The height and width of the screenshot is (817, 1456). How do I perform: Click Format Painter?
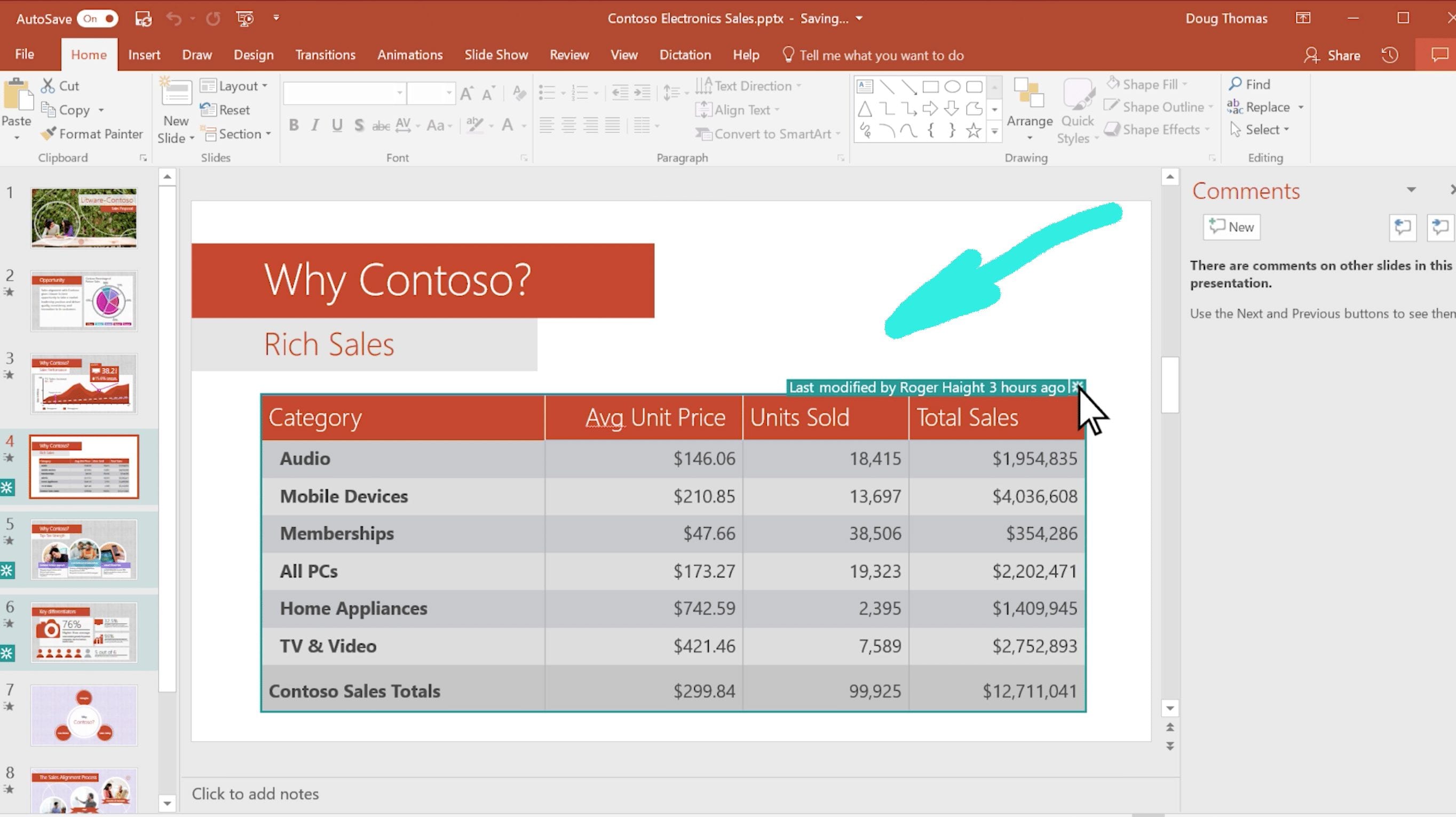[x=92, y=134]
